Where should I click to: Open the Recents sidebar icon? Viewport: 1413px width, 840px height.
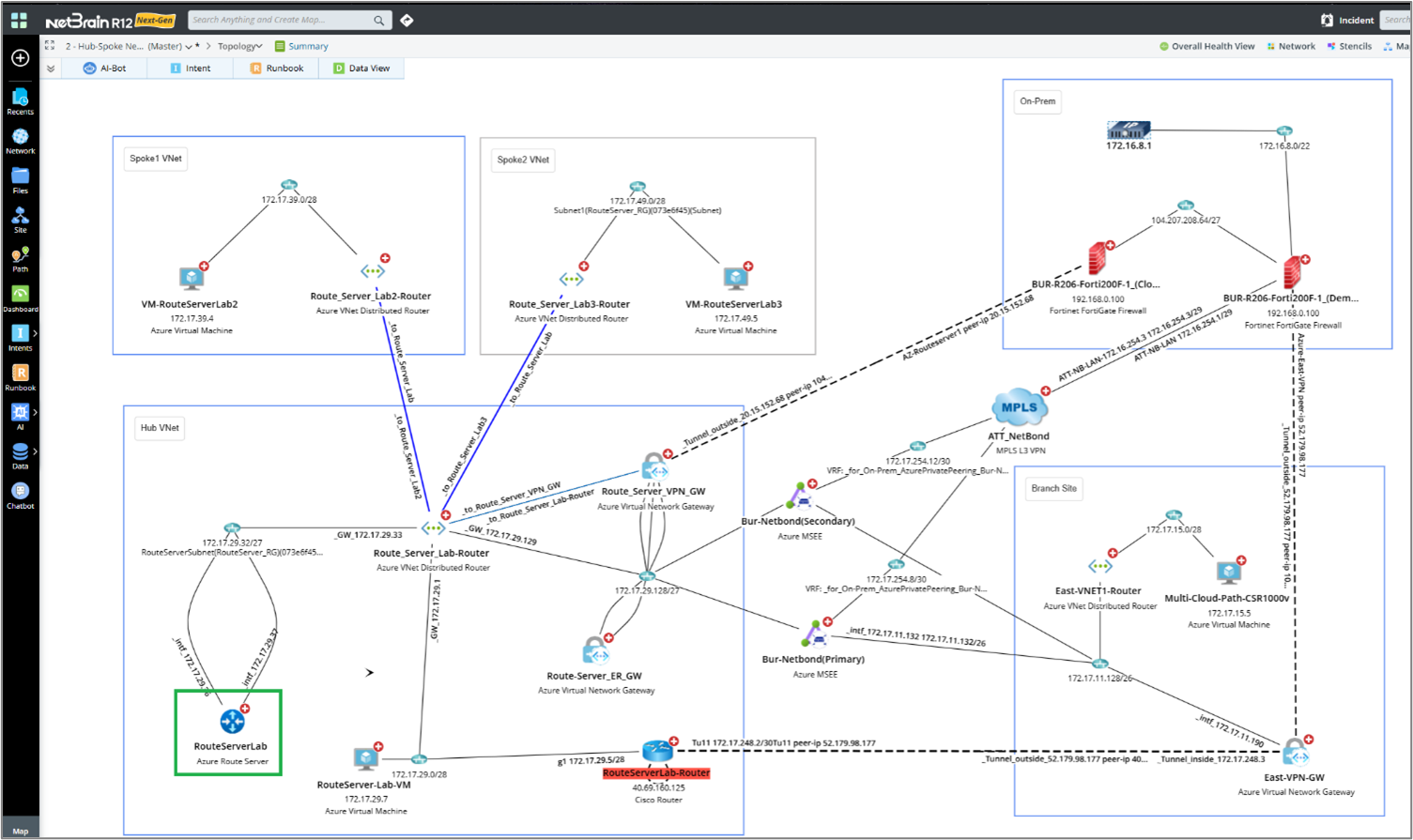click(x=20, y=100)
